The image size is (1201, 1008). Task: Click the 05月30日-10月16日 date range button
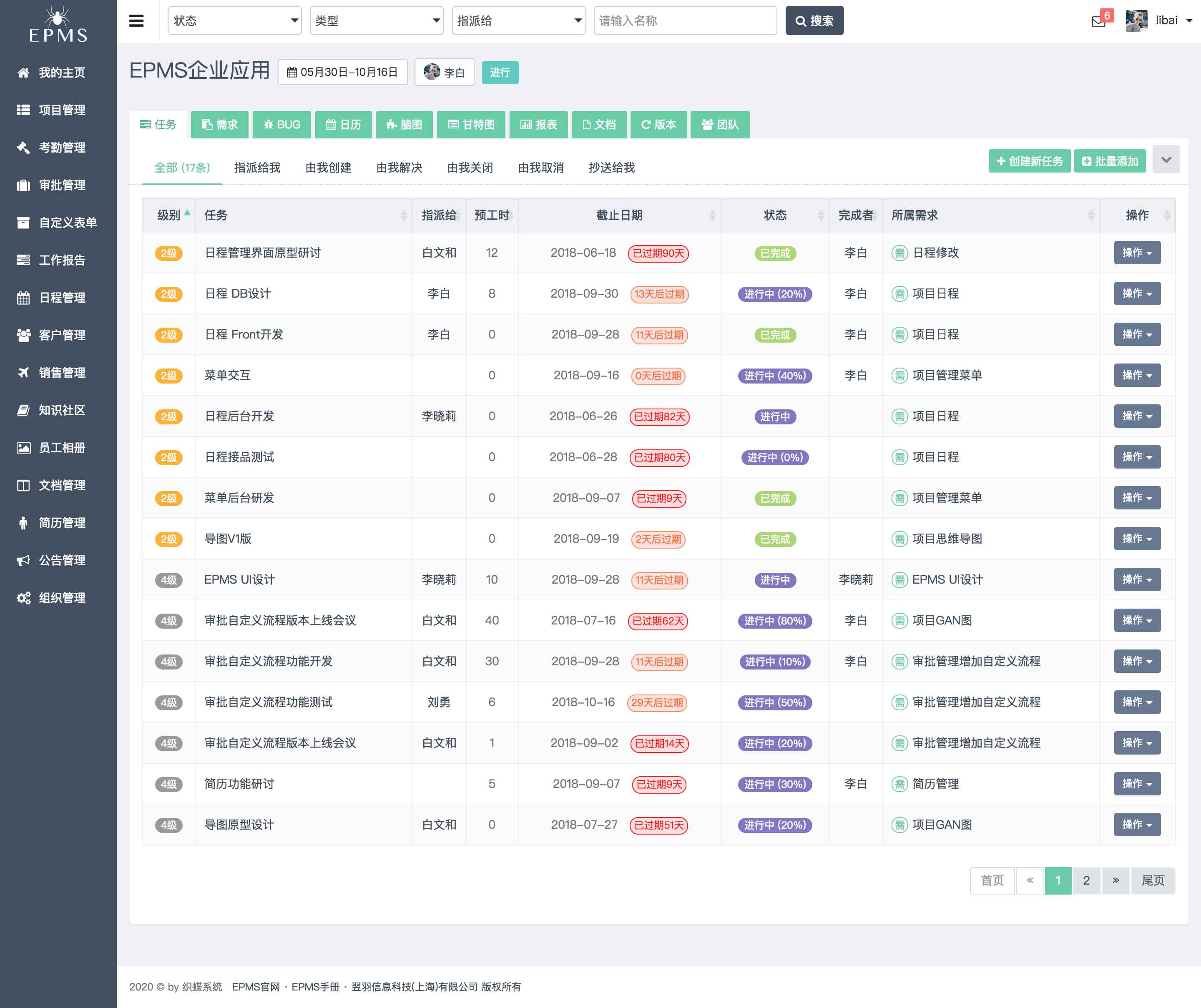click(x=342, y=72)
